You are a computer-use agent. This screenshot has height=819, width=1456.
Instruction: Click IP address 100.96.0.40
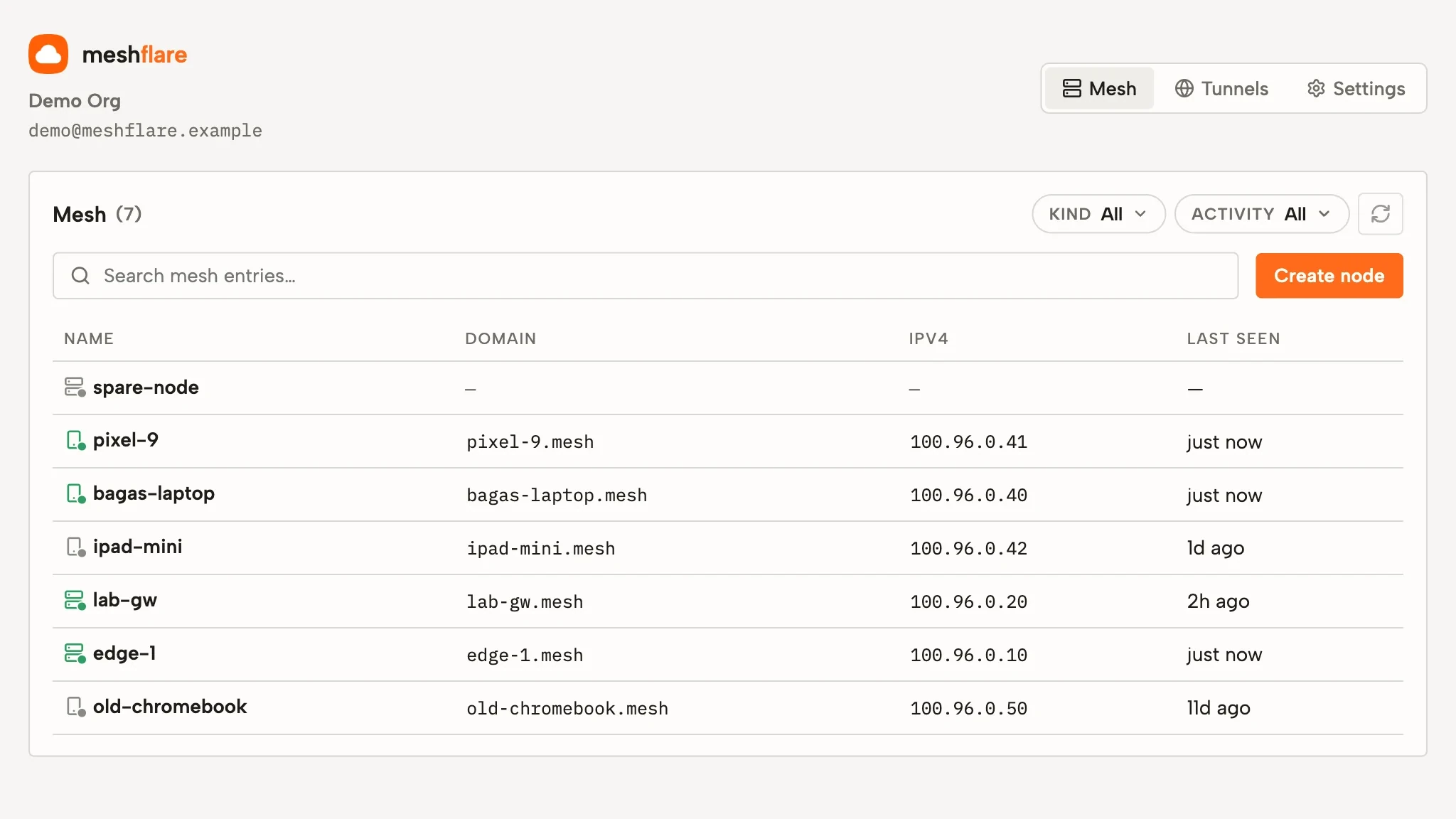[x=969, y=496]
